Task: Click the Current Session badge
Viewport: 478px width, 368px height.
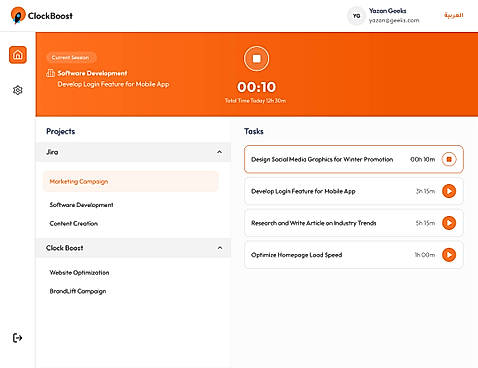Action: (x=71, y=58)
